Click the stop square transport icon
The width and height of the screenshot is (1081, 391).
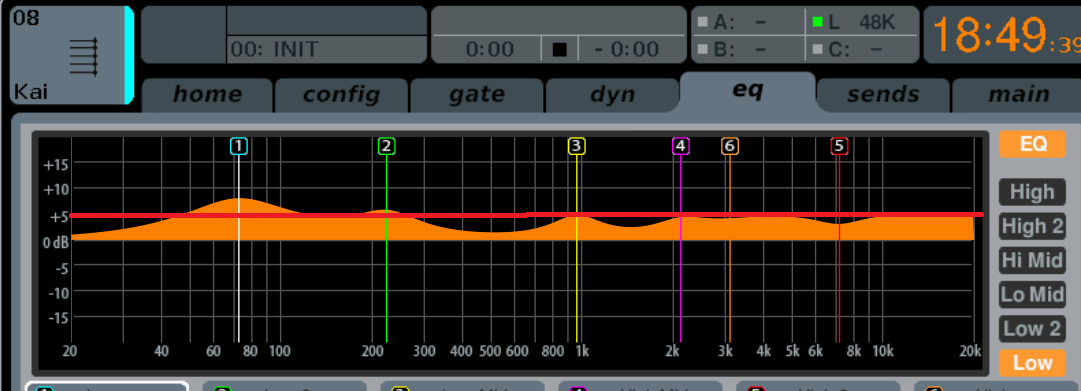coord(559,50)
